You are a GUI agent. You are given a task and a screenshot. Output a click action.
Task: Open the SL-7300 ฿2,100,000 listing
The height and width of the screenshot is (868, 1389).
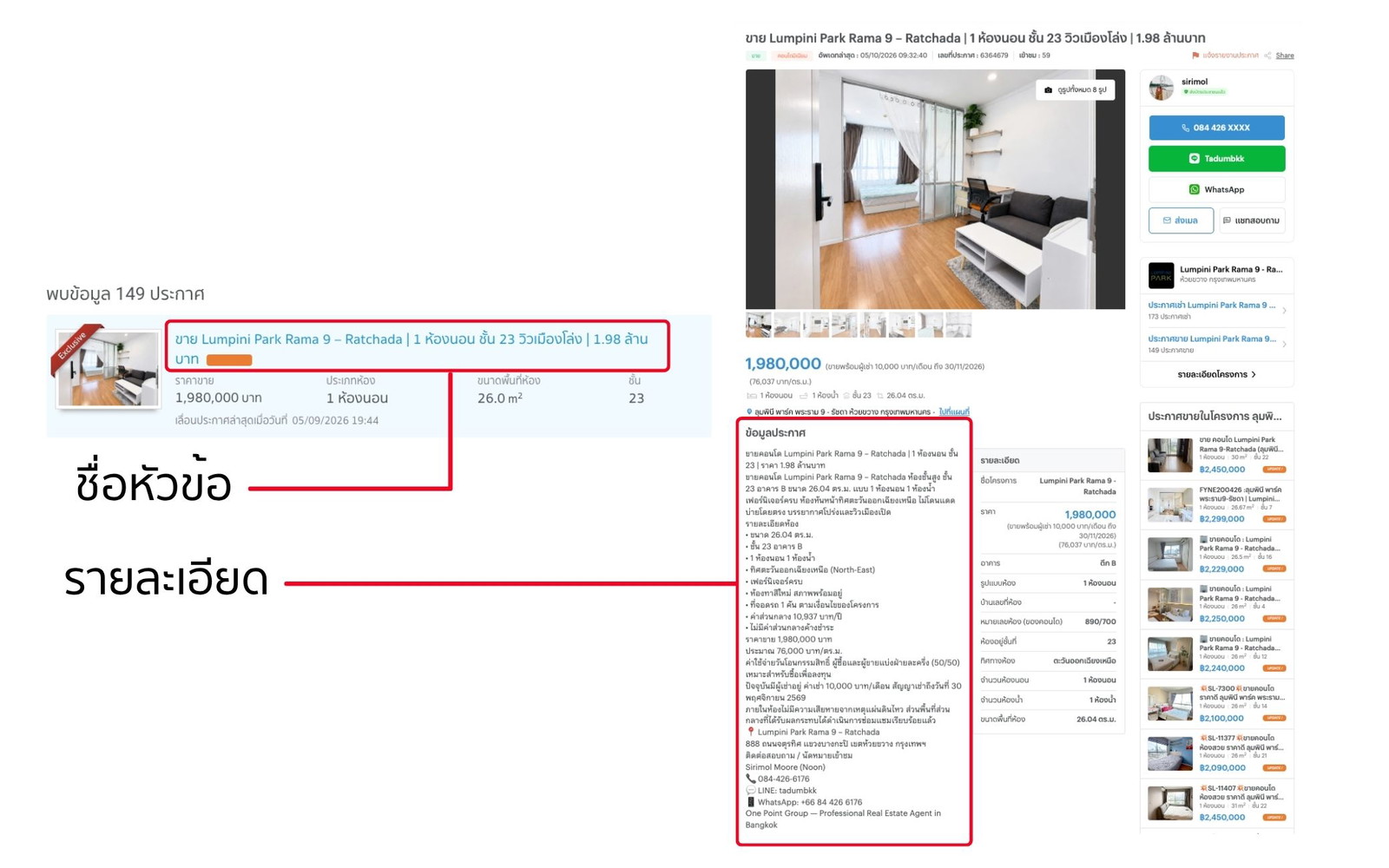(1216, 703)
